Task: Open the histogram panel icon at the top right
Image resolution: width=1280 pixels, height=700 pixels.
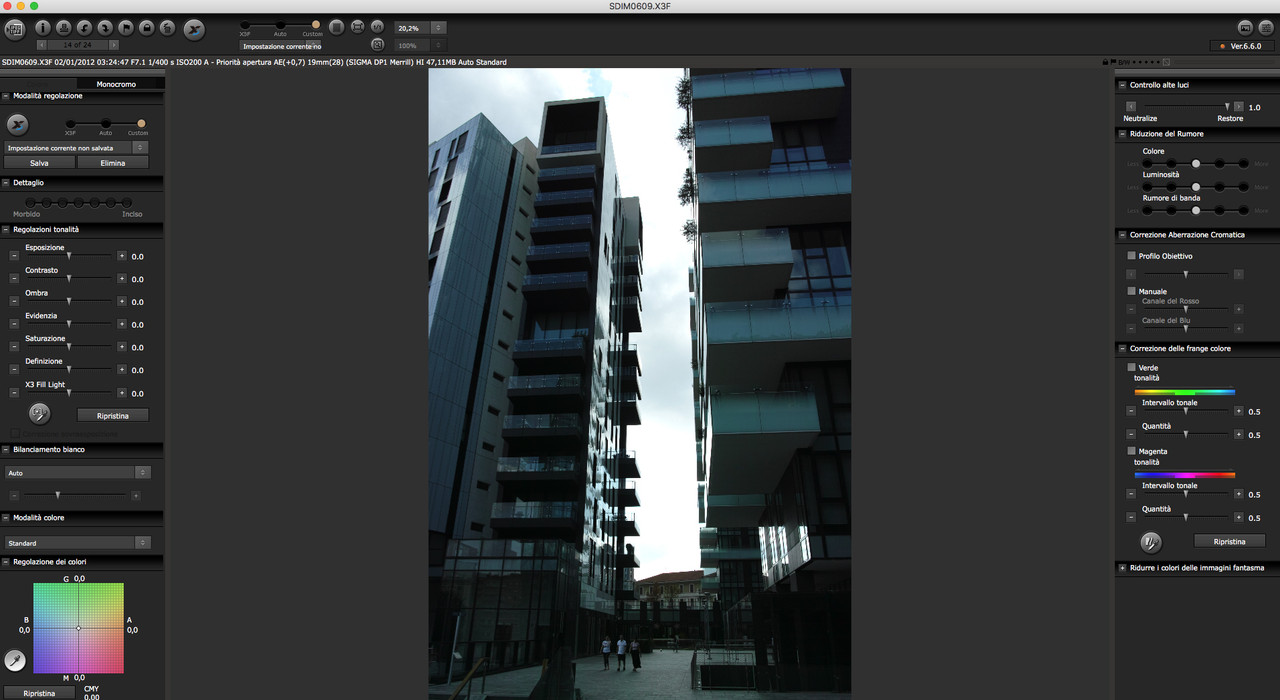Action: click(x=1245, y=27)
